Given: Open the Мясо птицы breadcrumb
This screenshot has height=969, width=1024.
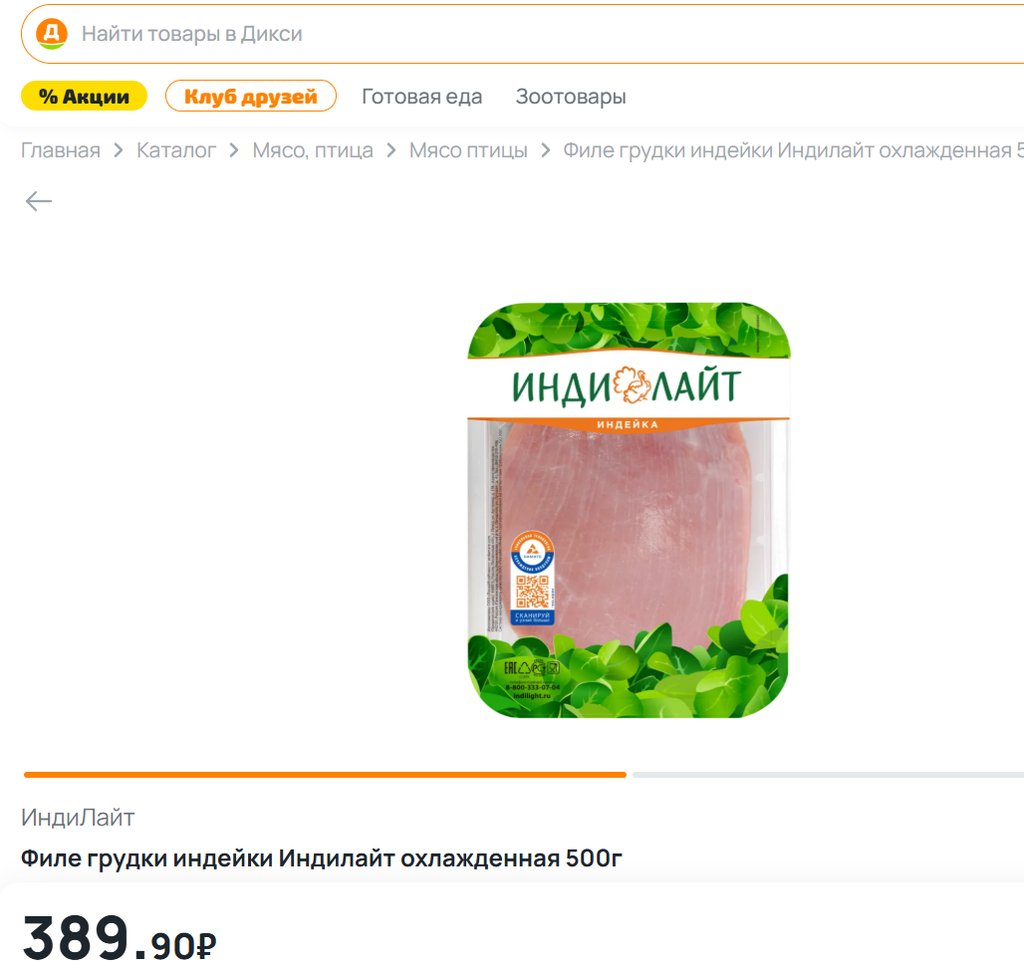Looking at the screenshot, I should (468, 151).
